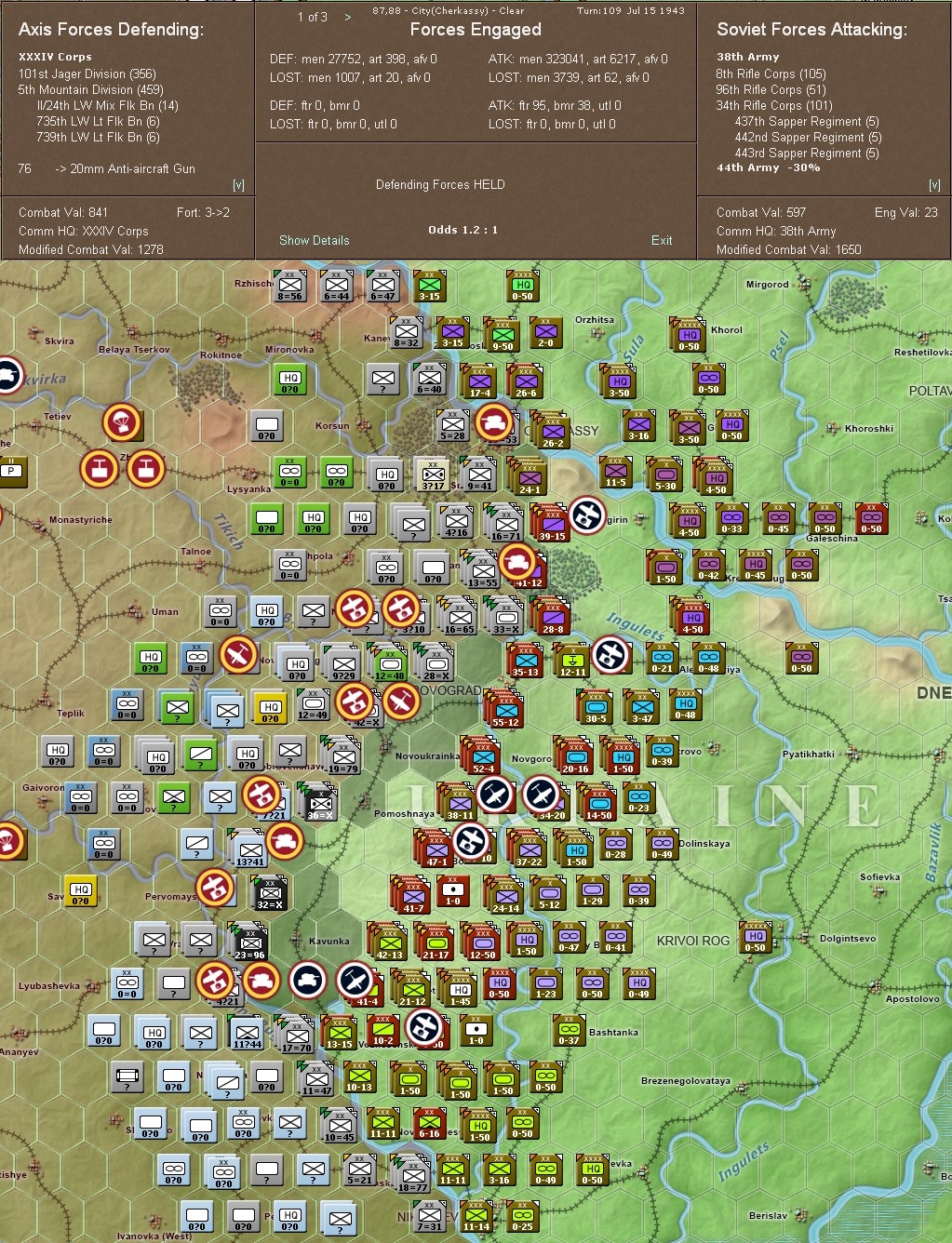Click the battle icon near Pervomaysk
This screenshot has height=1243, width=952.
point(212,887)
